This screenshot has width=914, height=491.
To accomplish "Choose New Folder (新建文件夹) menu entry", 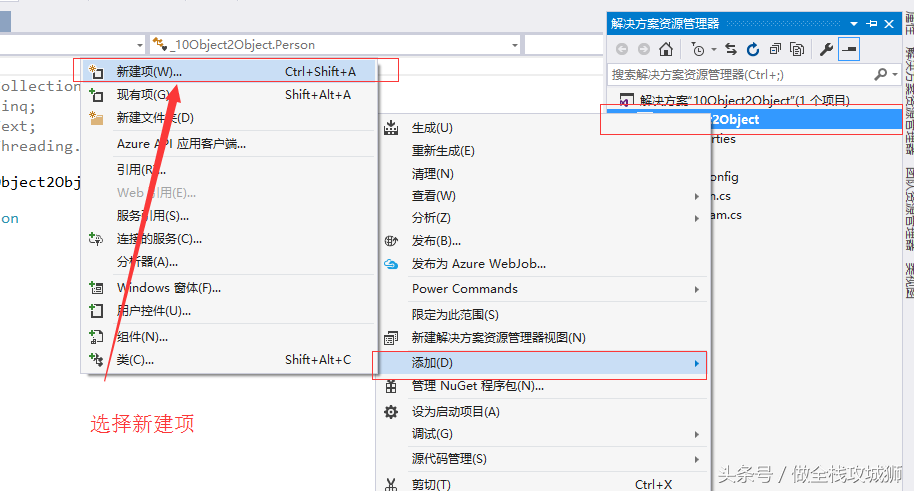I will point(229,118).
